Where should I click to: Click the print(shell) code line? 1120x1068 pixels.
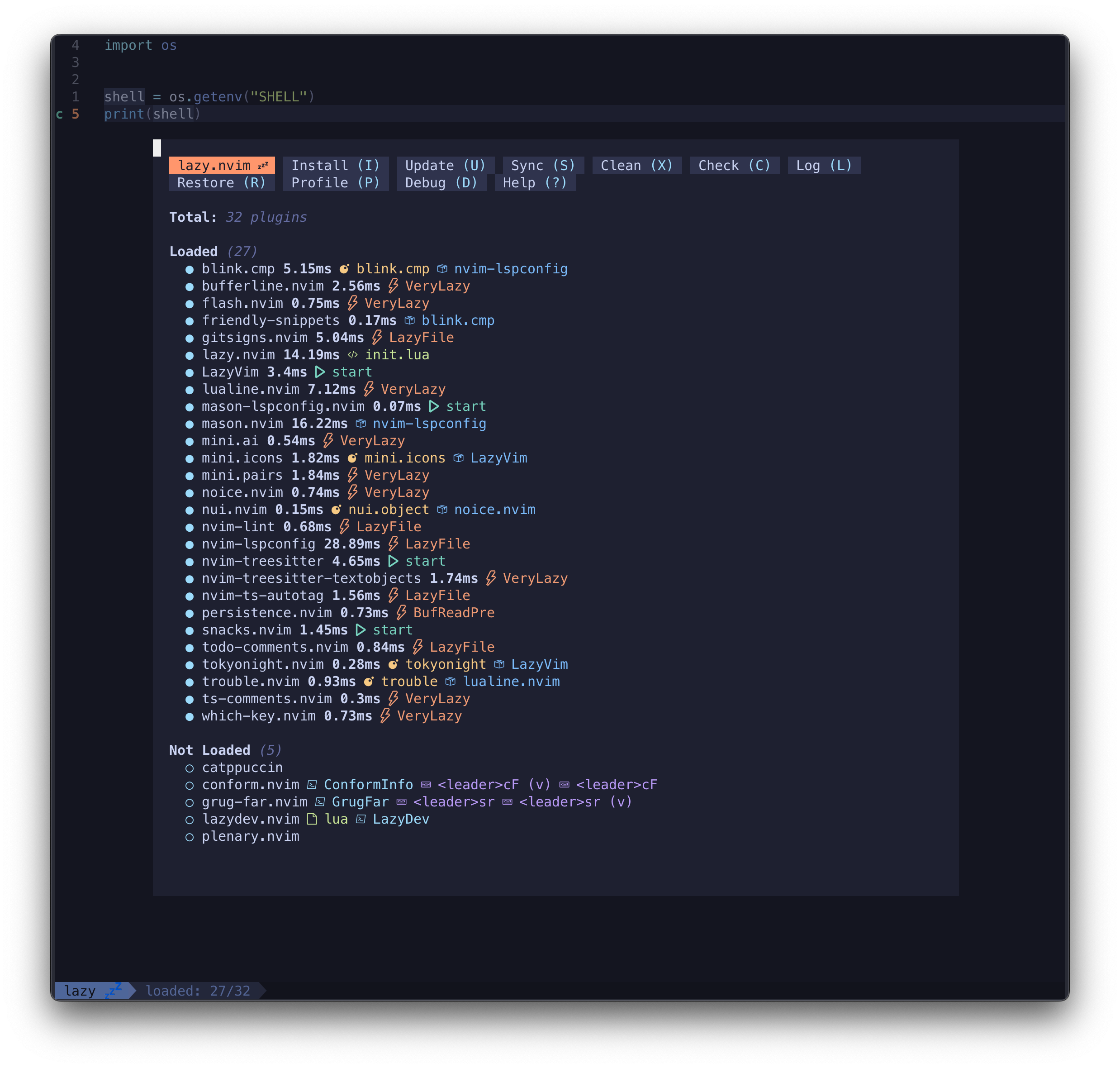(152, 114)
